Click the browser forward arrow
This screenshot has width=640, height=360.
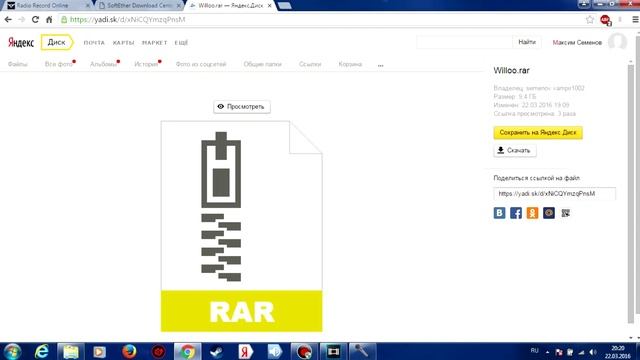[x=22, y=20]
